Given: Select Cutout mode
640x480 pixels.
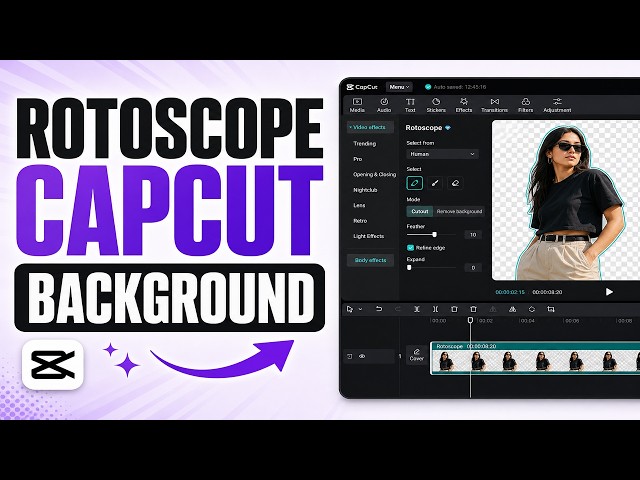Looking at the screenshot, I should pyautogui.click(x=420, y=211).
